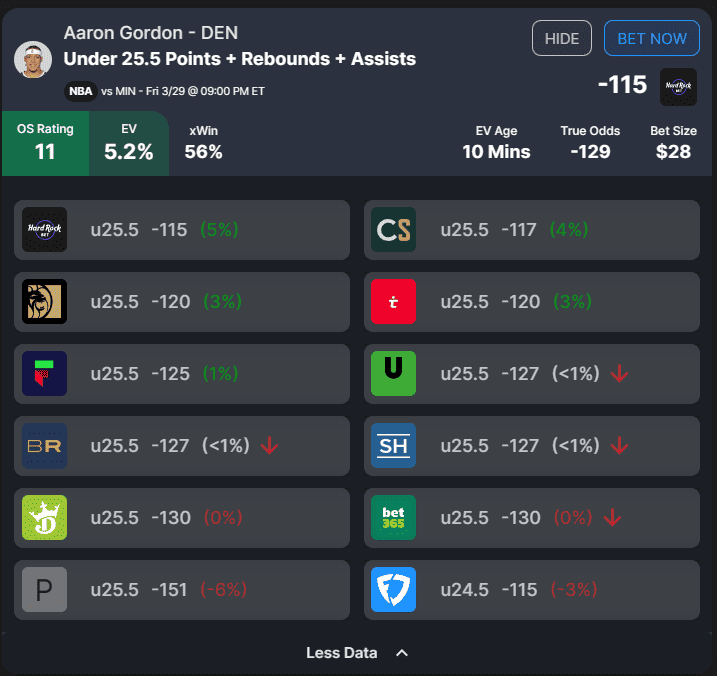Select the BetMGM lion icon
This screenshot has height=676, width=717.
[x=44, y=301]
